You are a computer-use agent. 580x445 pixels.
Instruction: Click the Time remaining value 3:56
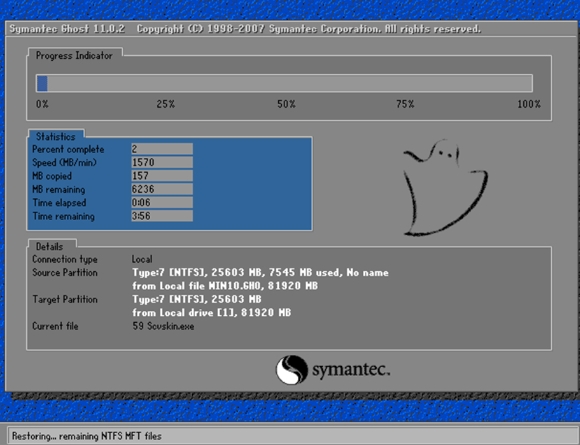tap(162, 216)
